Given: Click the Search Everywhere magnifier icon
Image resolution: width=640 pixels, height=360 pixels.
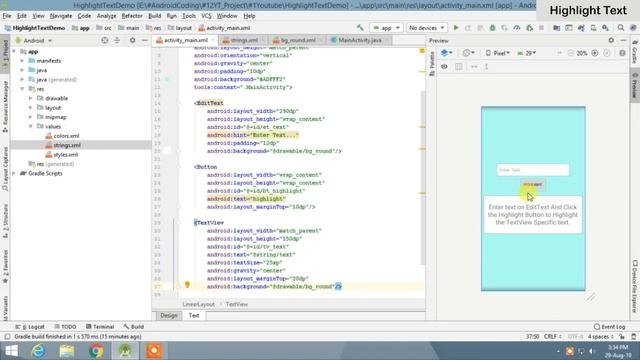Looking at the screenshot, I should (x=621, y=28).
